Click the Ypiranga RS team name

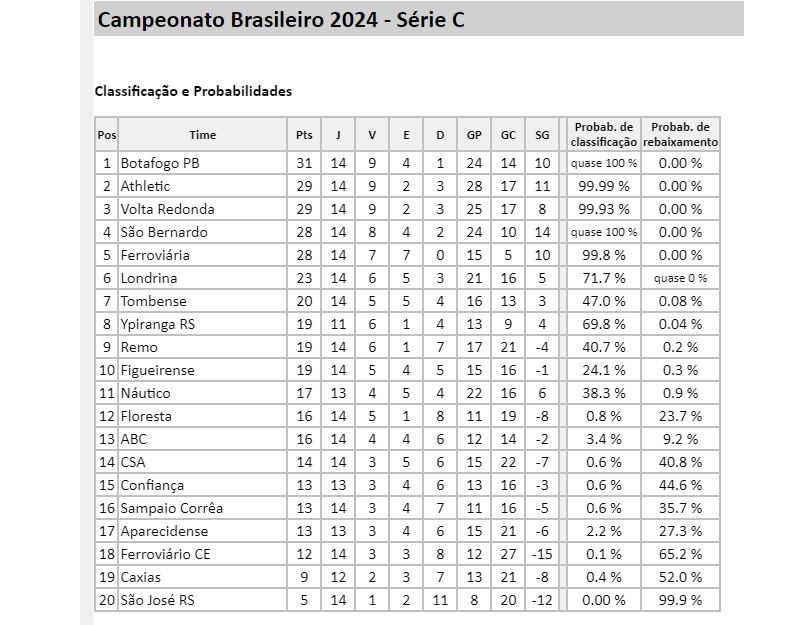click(158, 324)
